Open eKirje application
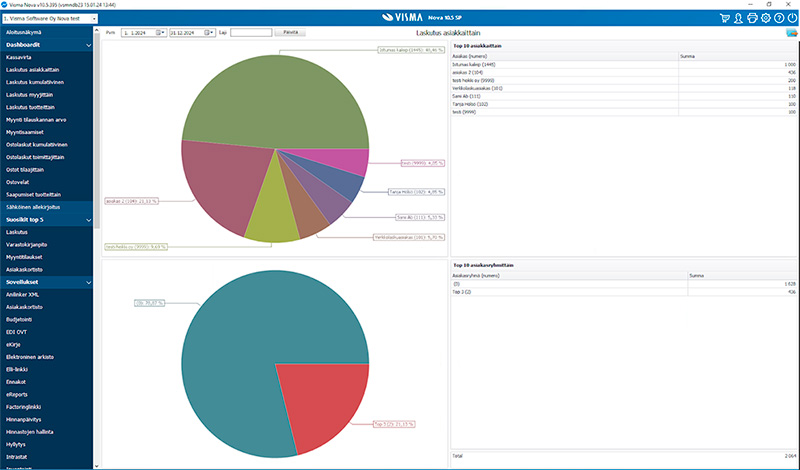Image resolution: width=800 pixels, height=470 pixels. tap(13, 344)
